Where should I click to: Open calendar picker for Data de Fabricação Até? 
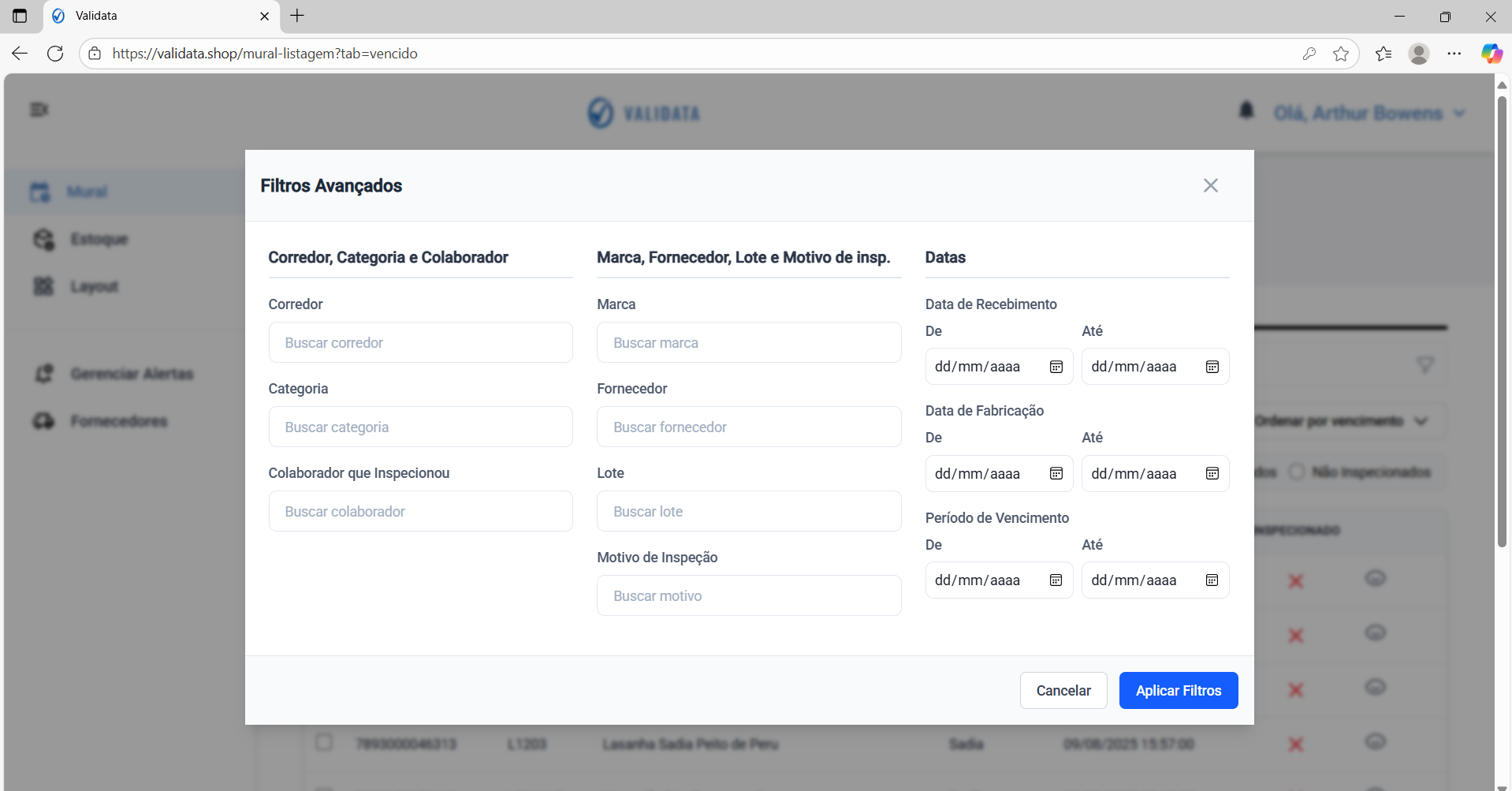pos(1212,473)
